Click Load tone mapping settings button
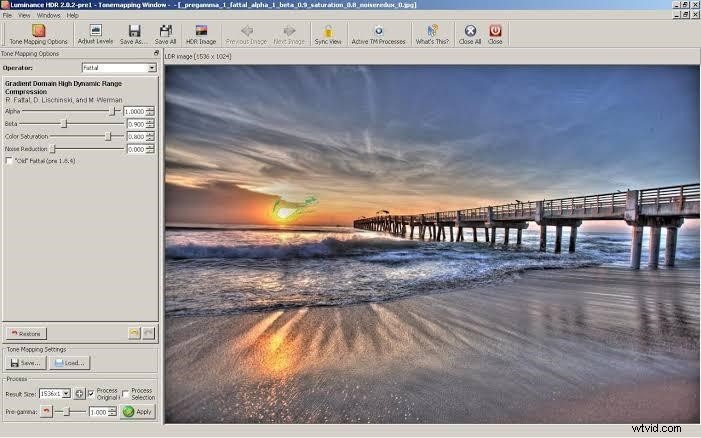The width and height of the screenshot is (701, 438). [x=69, y=363]
